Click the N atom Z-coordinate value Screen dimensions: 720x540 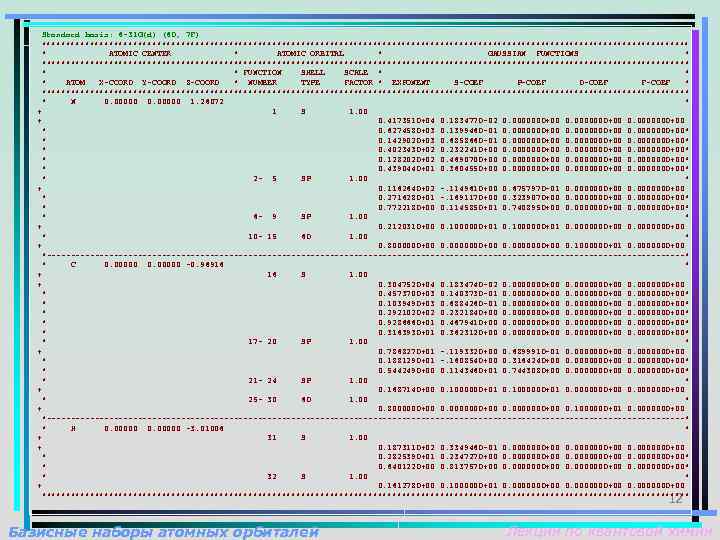(207, 102)
